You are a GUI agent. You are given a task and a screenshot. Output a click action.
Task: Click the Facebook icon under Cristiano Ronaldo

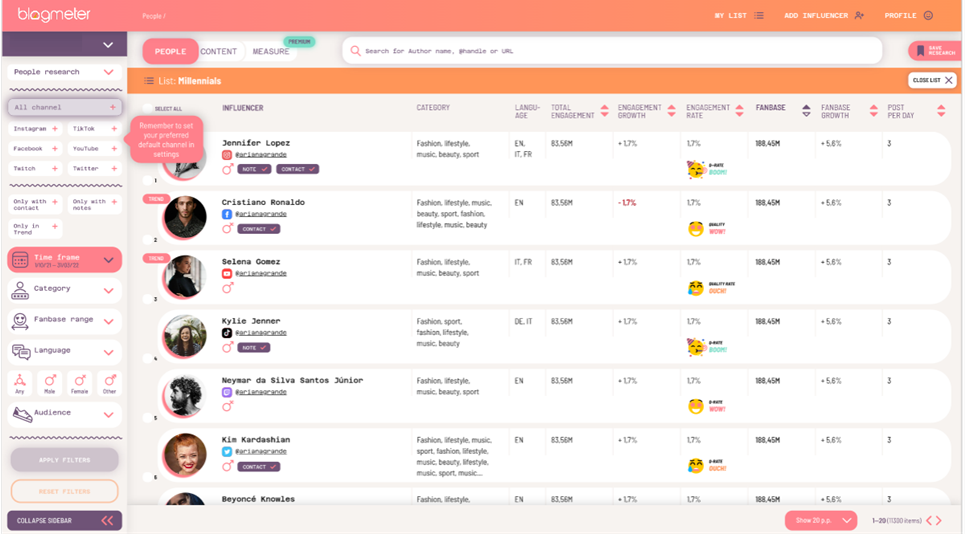(226, 214)
